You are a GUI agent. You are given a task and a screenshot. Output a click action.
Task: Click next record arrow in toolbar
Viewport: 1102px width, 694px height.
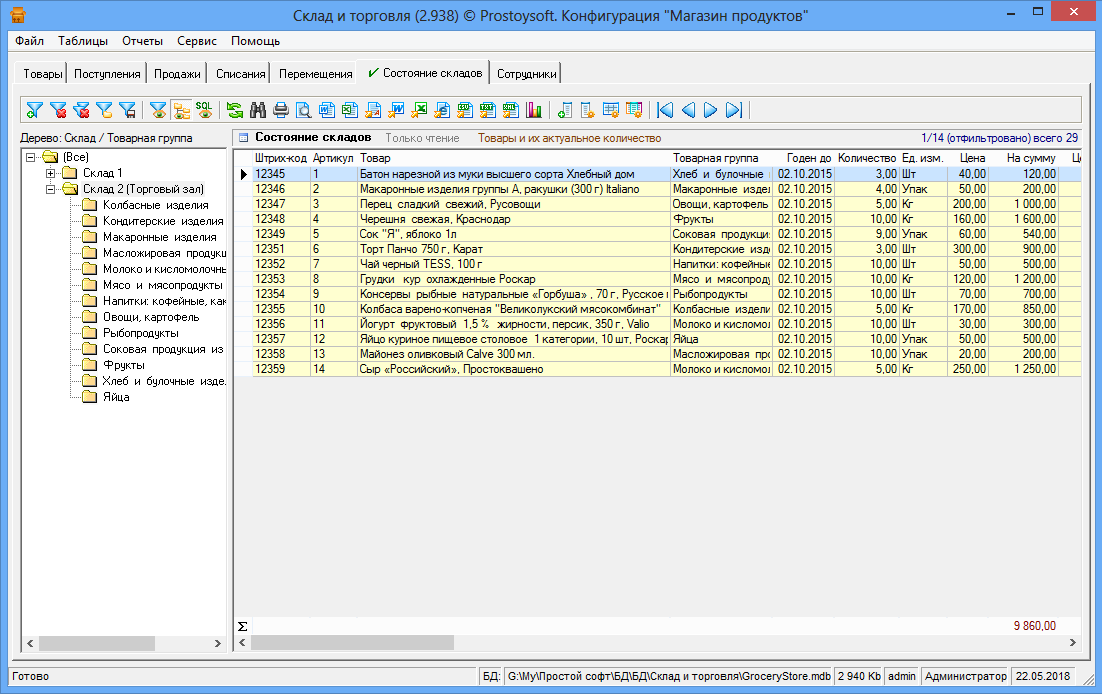coord(711,110)
